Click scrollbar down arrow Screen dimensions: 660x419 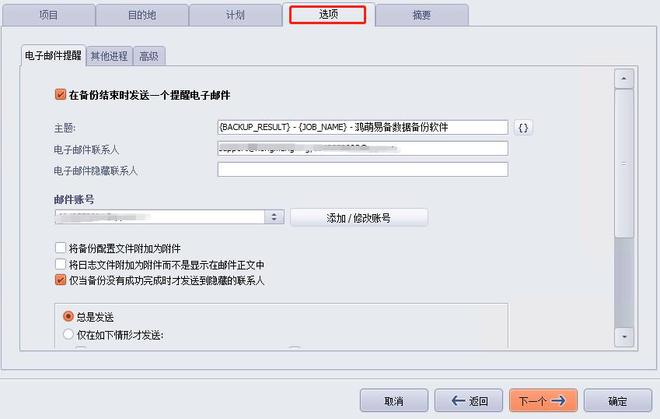(624, 337)
